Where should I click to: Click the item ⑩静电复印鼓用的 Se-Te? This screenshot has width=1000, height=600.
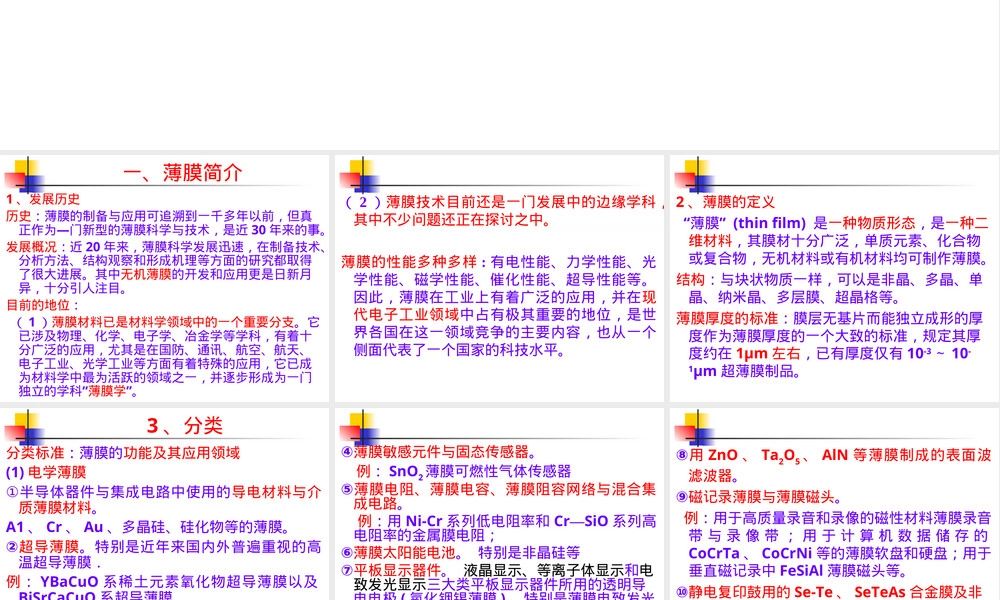click(x=829, y=592)
